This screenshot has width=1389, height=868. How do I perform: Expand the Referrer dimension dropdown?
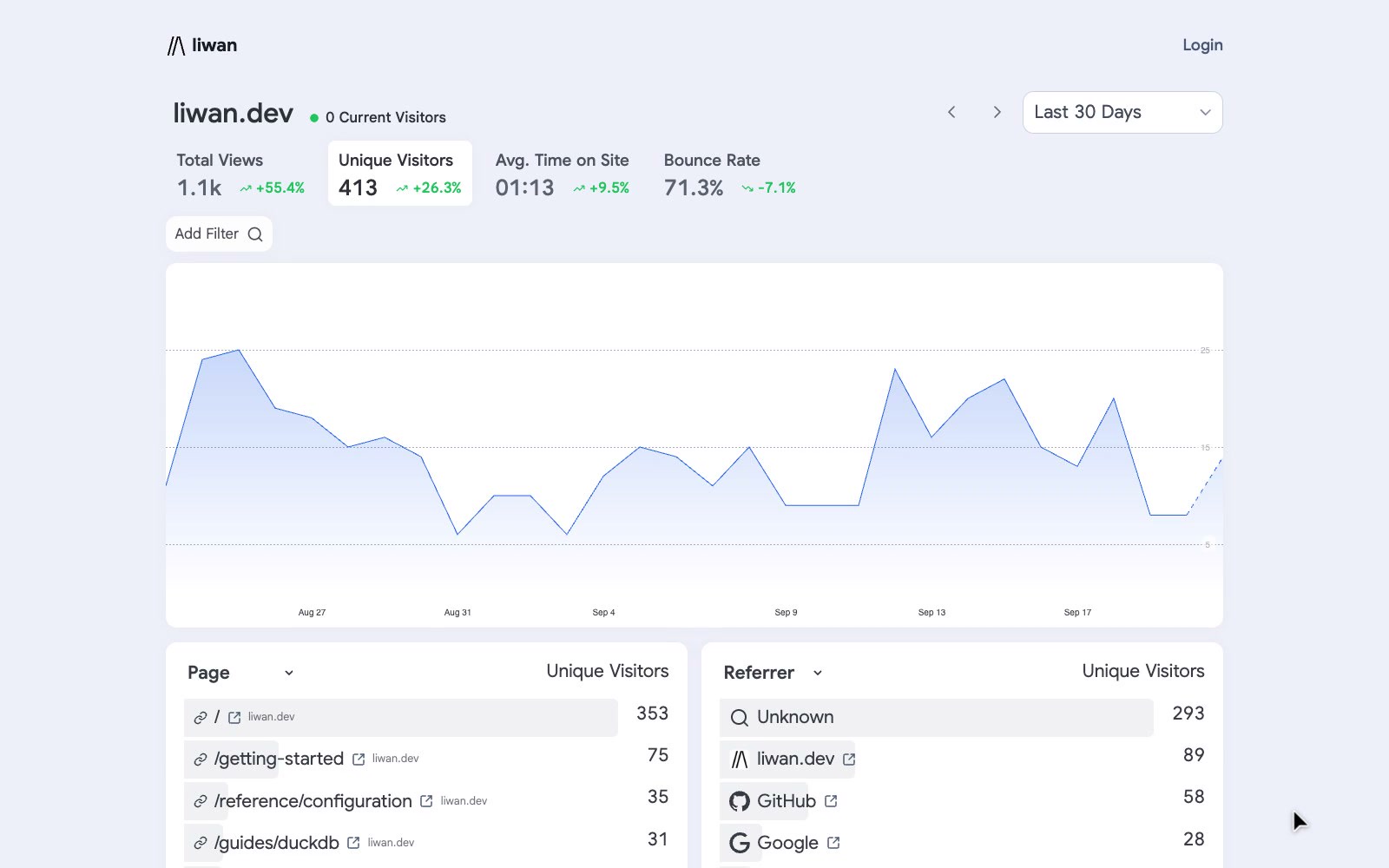[773, 673]
